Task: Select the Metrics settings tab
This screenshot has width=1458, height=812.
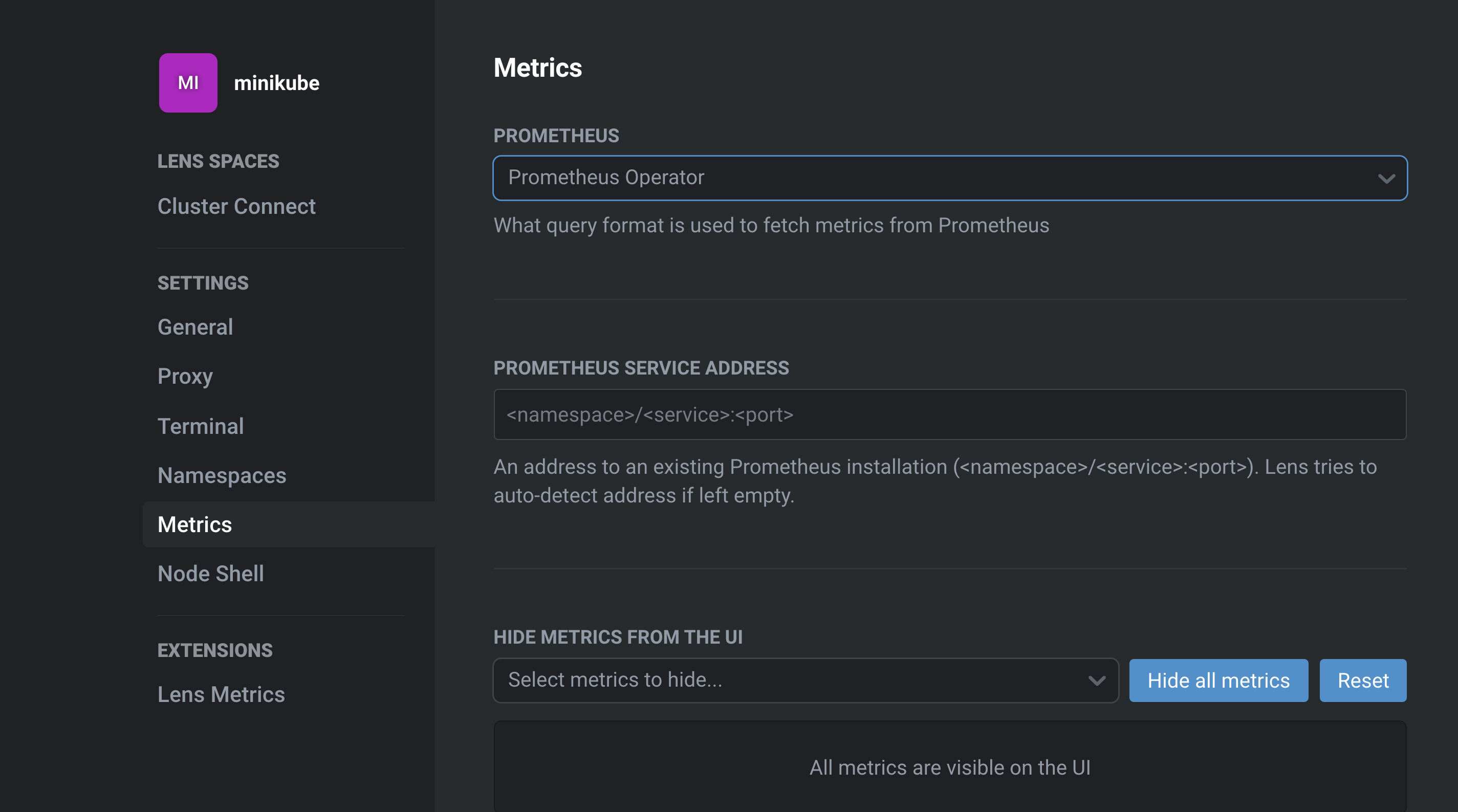Action: point(194,524)
